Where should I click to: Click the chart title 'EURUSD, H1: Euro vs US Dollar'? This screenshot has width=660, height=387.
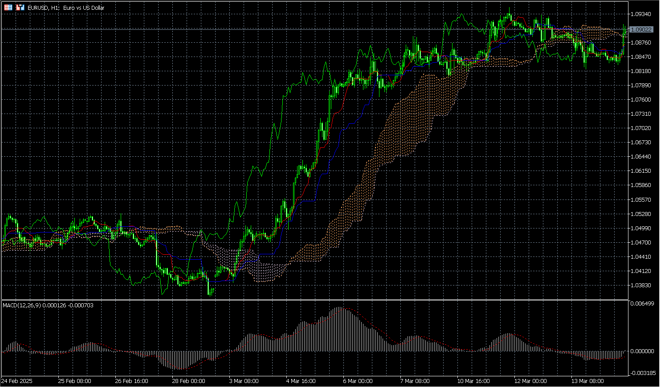pyautogui.click(x=66, y=8)
